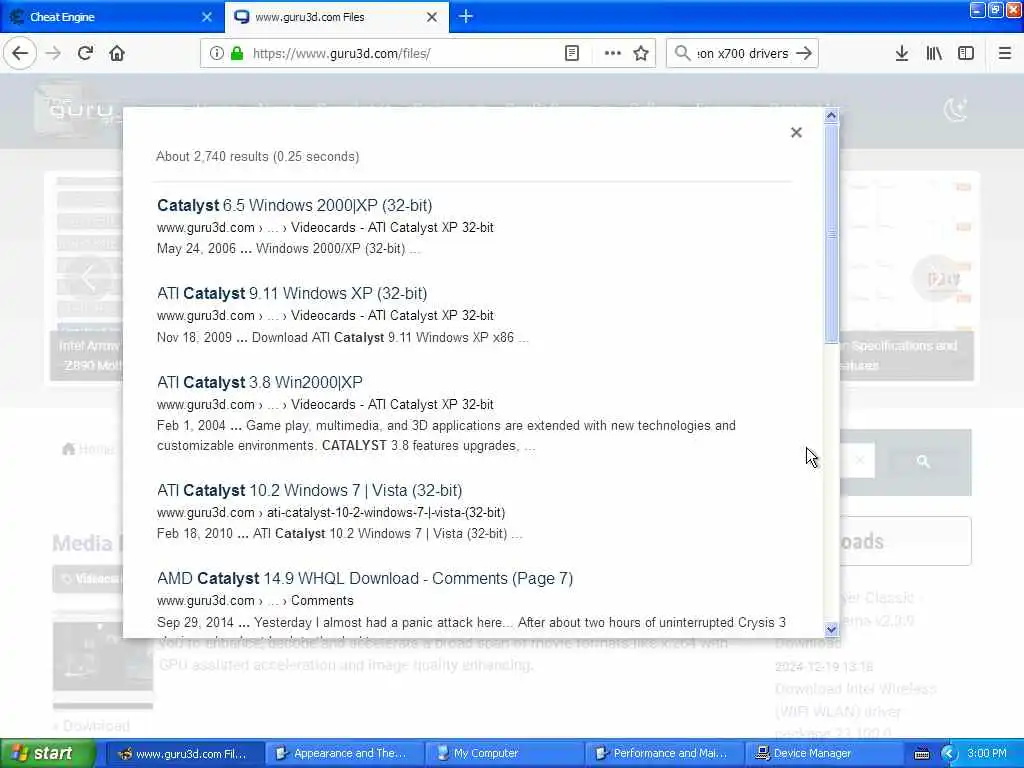Expand hidden tray icons arrow

click(948, 754)
